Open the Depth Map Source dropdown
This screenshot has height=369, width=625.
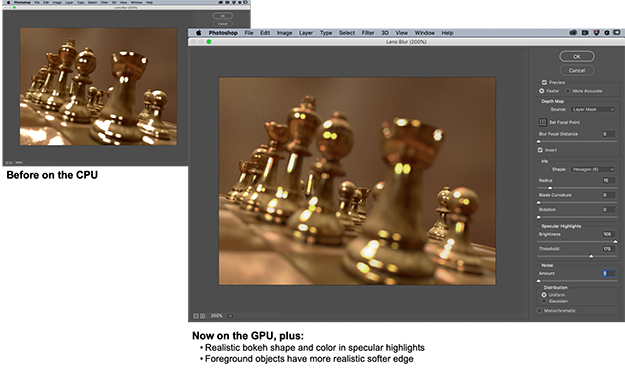click(x=593, y=109)
